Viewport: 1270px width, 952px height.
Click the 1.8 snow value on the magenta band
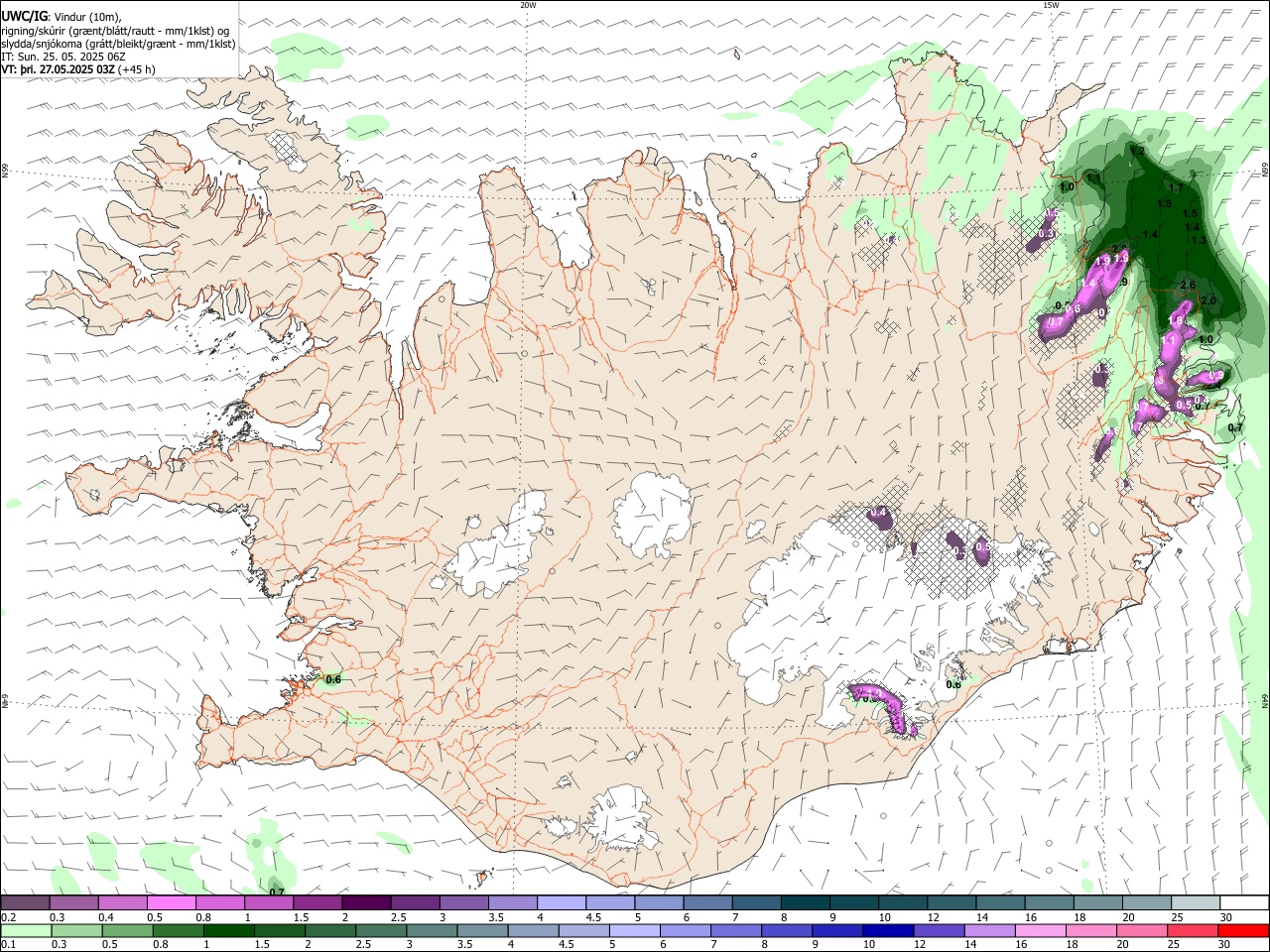click(x=1175, y=320)
